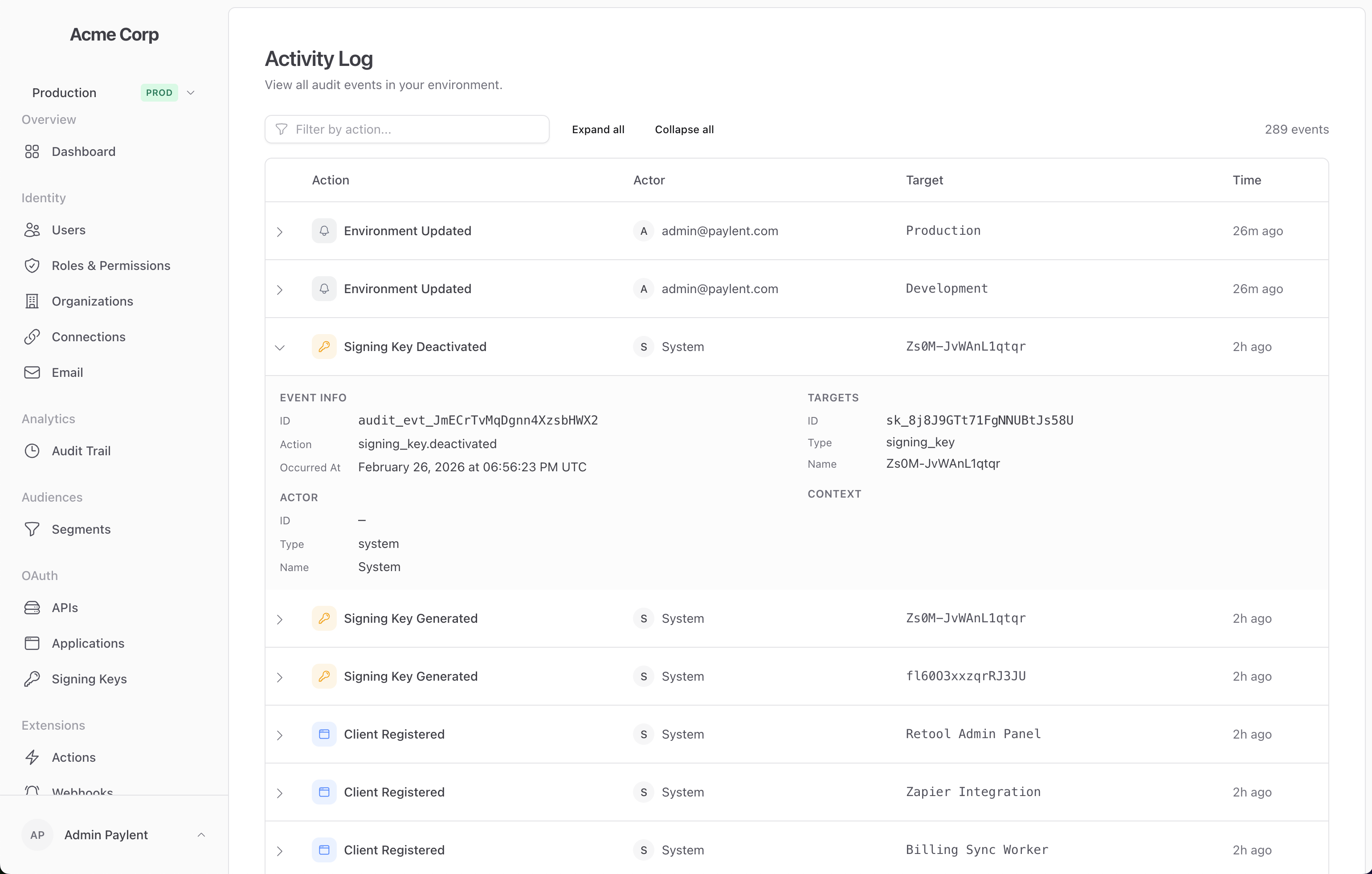Open the environment switcher dropdown next to Production
Viewport: 1372px width, 874px height.
coord(190,92)
